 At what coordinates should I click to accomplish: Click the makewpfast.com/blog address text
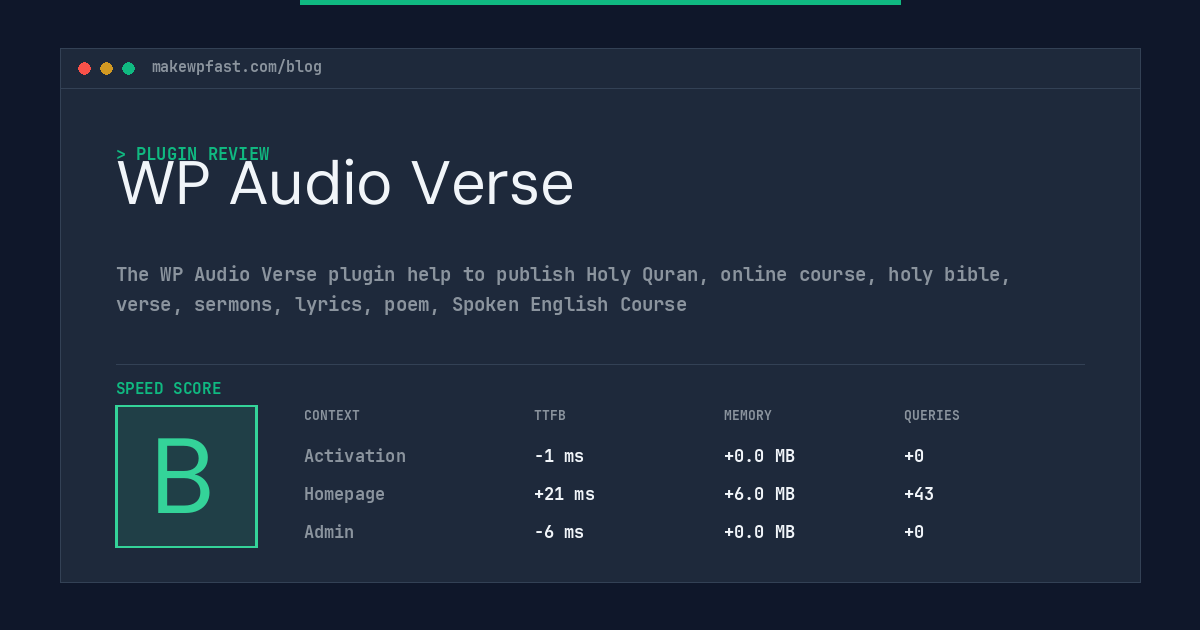(x=237, y=67)
